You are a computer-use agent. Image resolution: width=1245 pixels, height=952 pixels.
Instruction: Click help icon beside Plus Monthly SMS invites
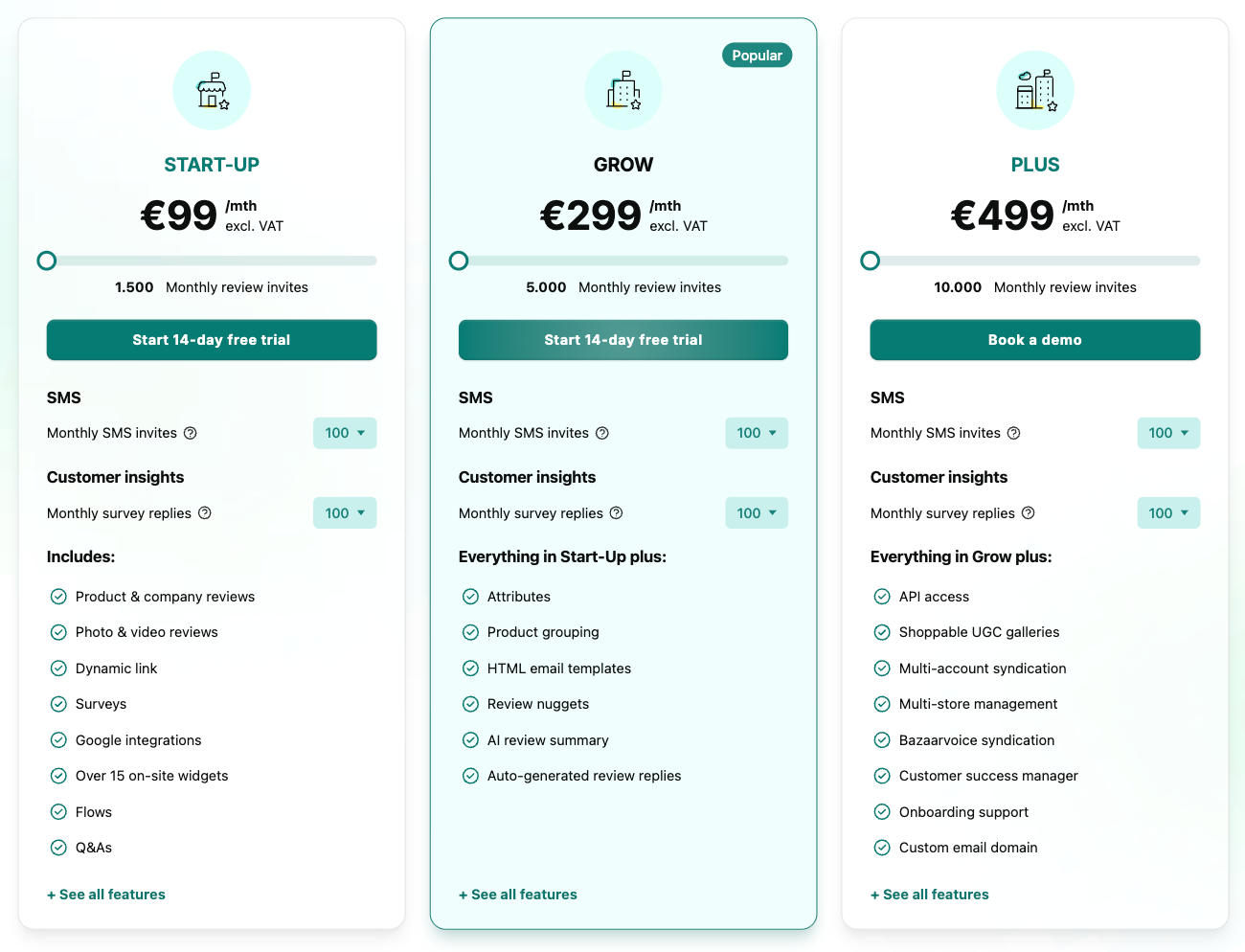click(1014, 433)
